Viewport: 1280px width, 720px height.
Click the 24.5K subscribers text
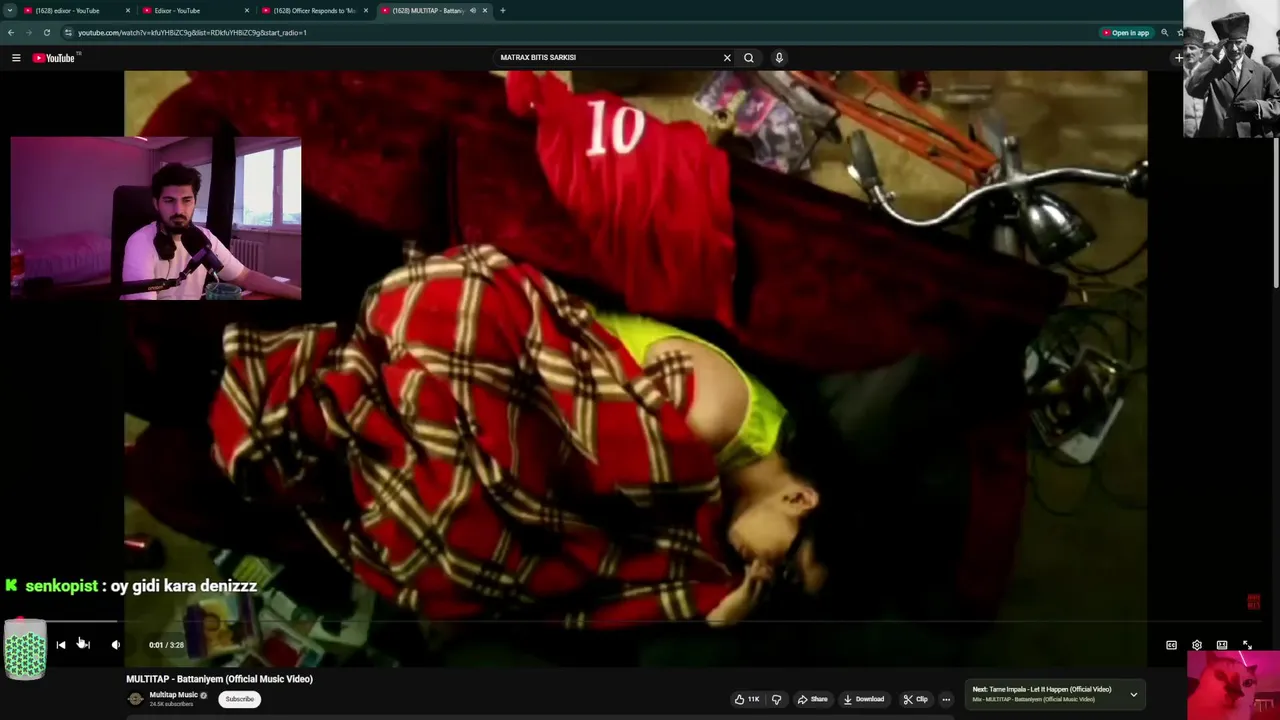click(171, 704)
